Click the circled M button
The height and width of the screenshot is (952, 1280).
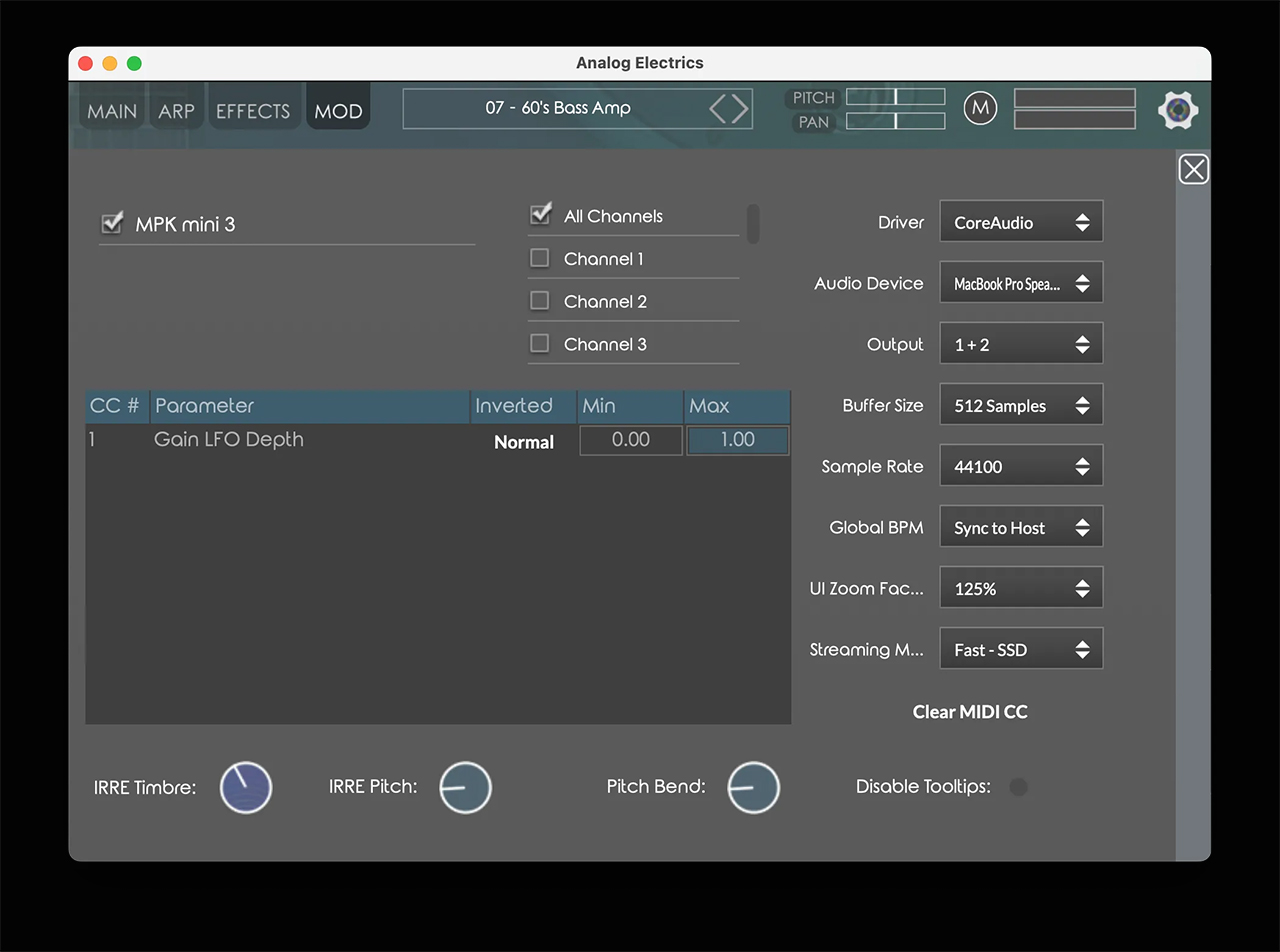click(980, 109)
